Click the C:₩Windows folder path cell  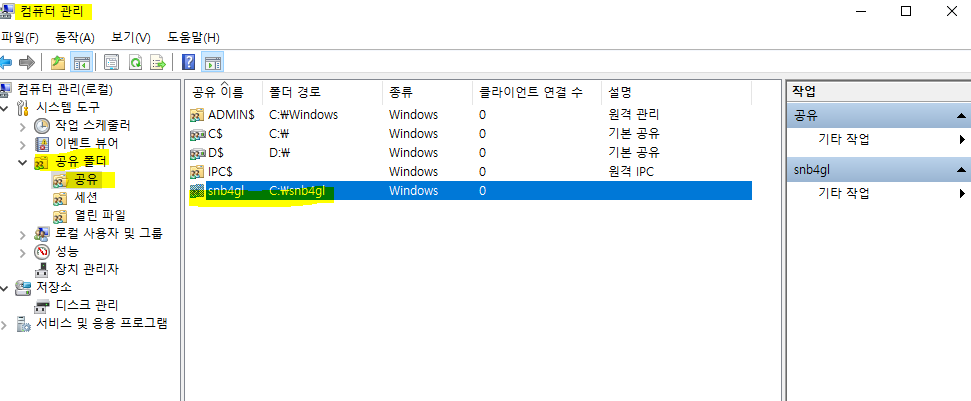[x=303, y=114]
